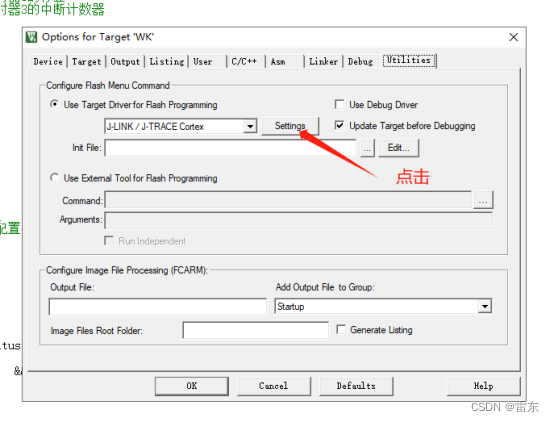This screenshot has height=422, width=554.
Task: Open the Listing tab
Action: point(167,61)
